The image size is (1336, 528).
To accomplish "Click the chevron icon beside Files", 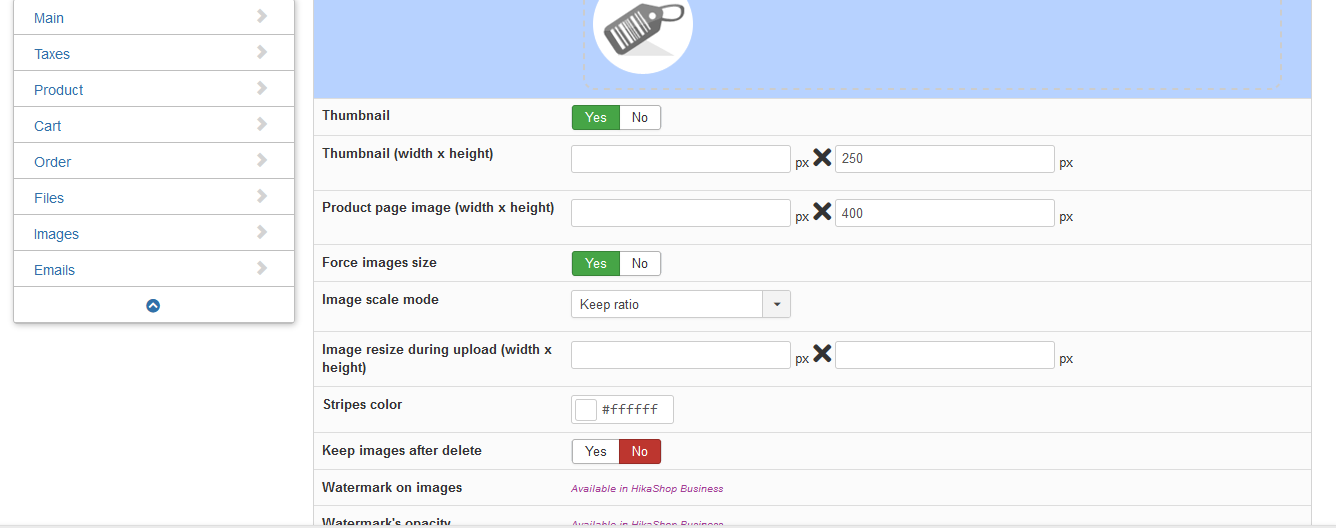I will click(262, 196).
